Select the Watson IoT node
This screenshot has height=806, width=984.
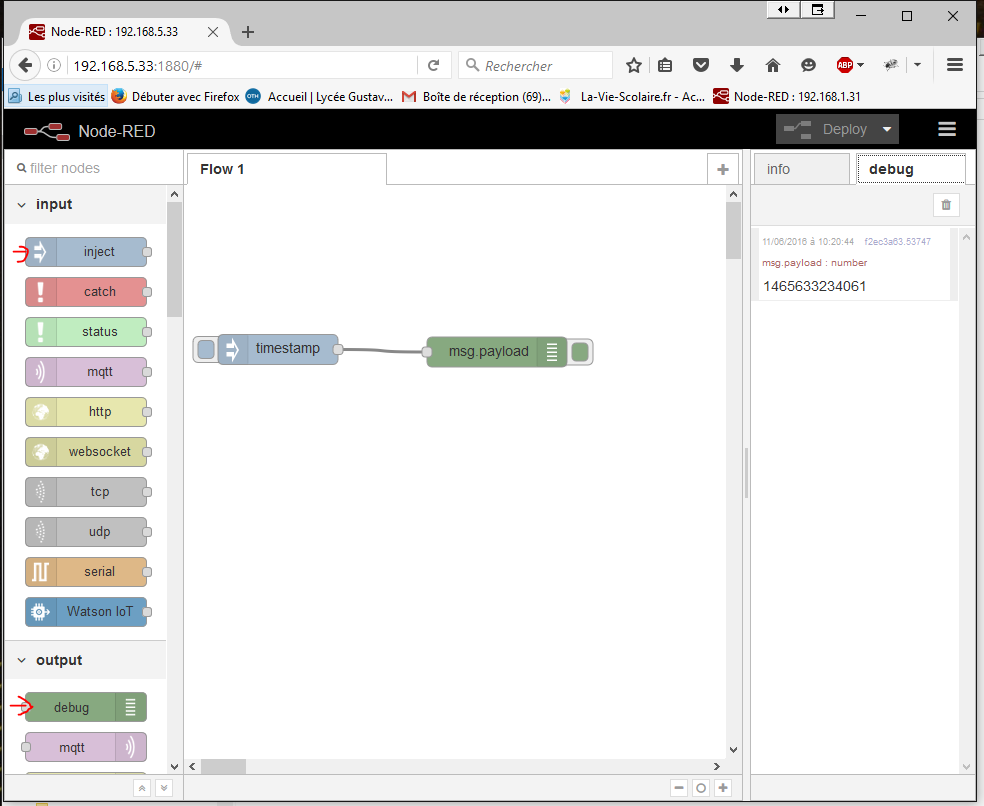(x=86, y=611)
